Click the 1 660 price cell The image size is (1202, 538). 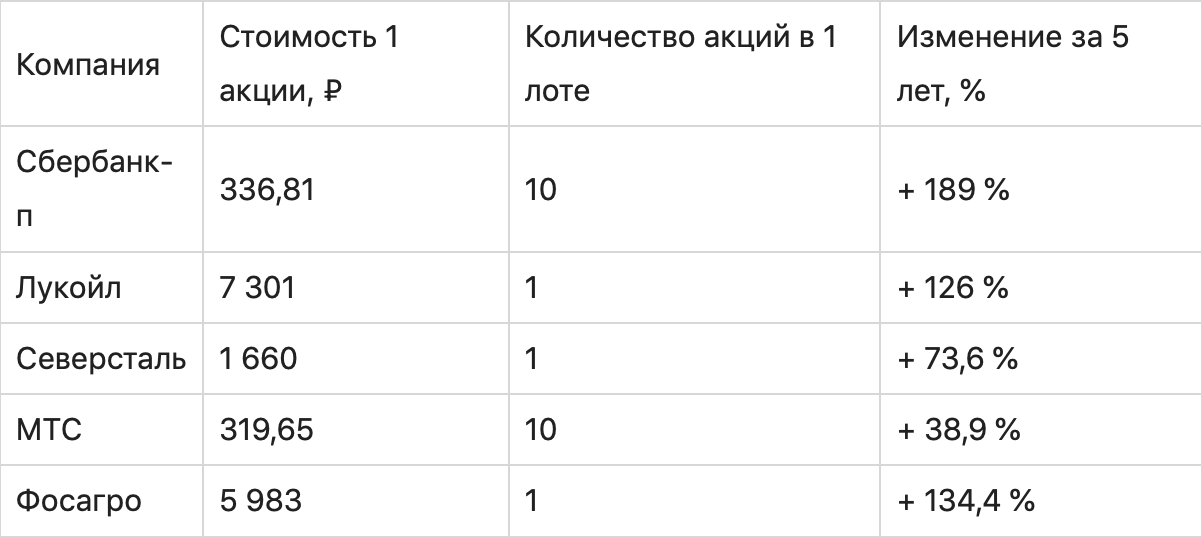[258, 359]
